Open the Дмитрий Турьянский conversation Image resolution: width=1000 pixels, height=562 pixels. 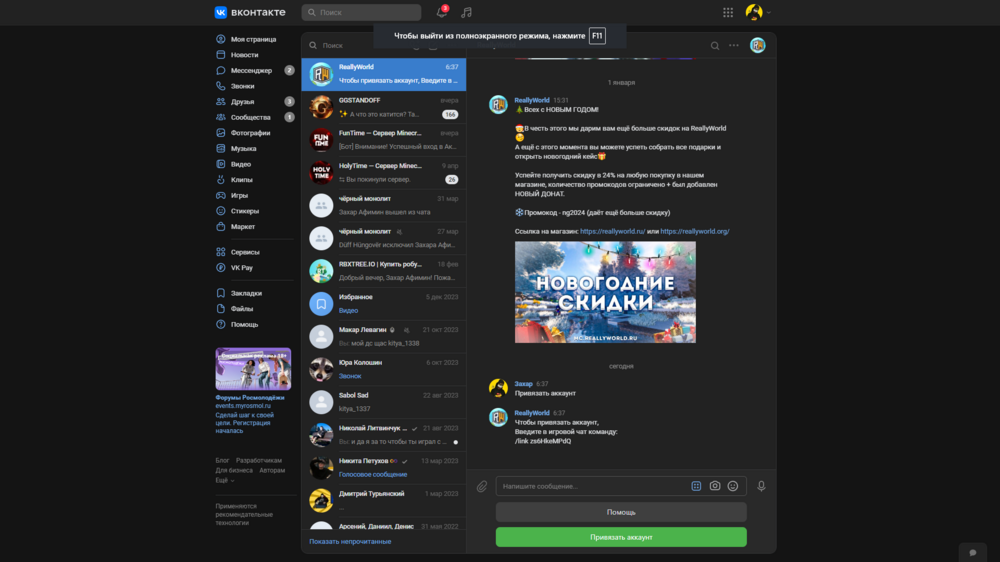coord(384,501)
